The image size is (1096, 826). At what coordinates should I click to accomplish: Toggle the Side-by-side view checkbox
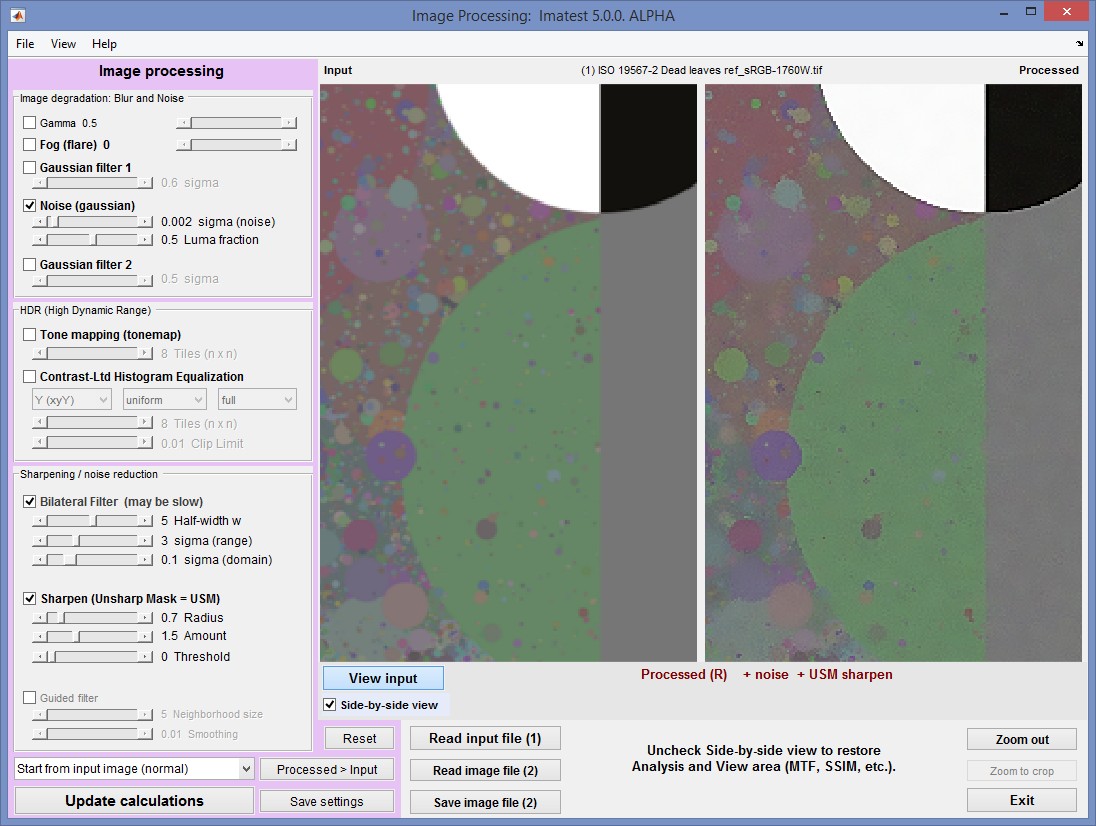click(330, 705)
